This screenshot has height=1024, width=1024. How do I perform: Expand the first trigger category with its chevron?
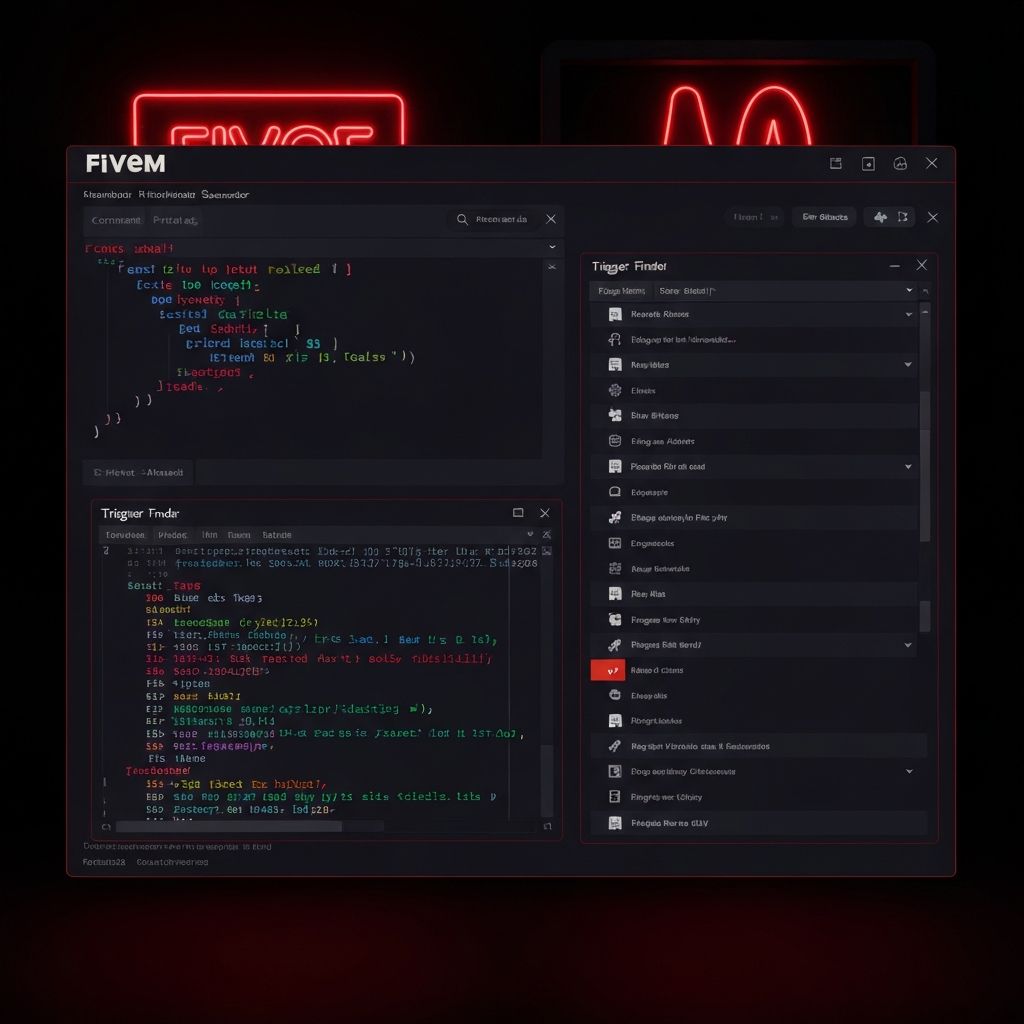(x=908, y=314)
